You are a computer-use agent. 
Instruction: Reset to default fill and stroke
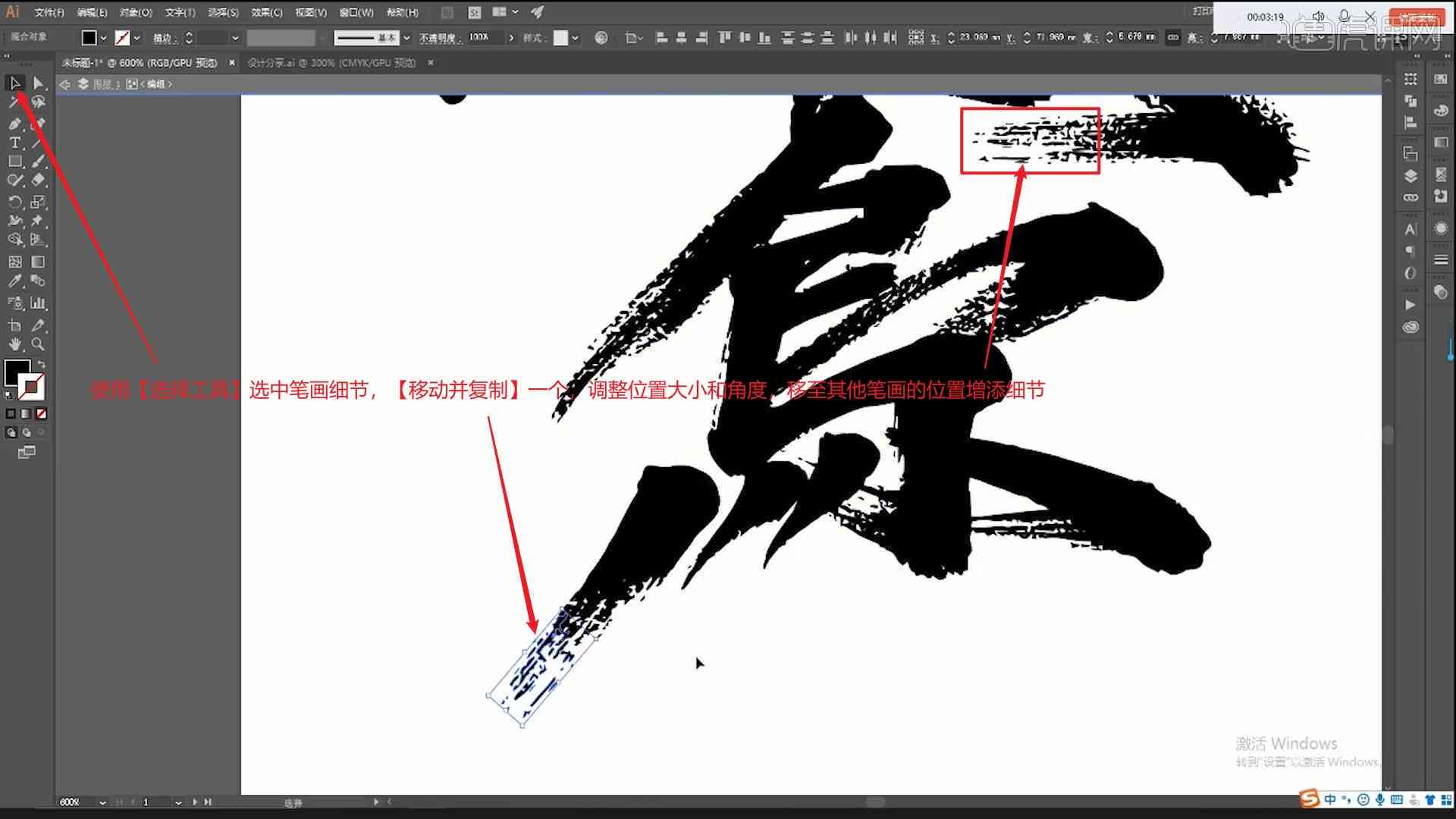(8, 395)
